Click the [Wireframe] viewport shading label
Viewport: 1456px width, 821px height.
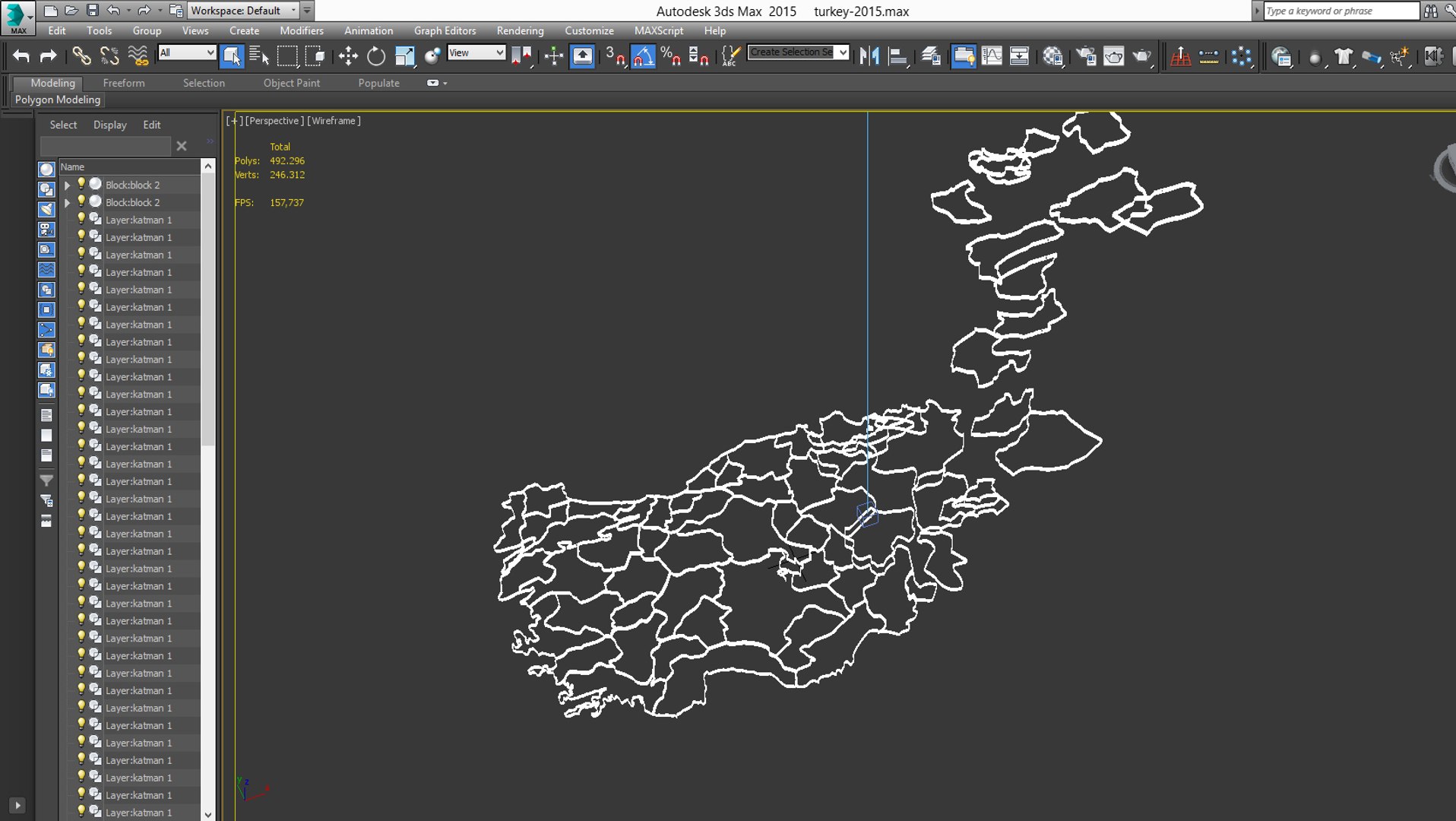click(334, 120)
